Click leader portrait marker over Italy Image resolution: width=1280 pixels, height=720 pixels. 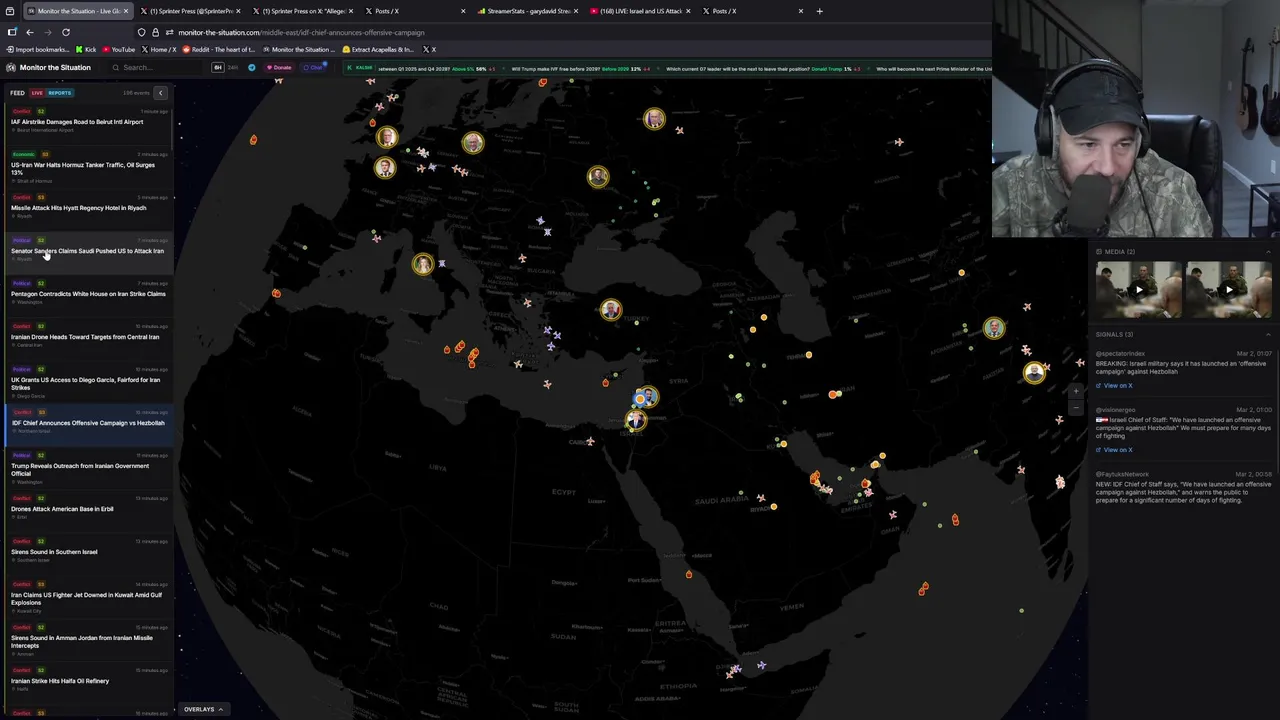click(x=422, y=263)
